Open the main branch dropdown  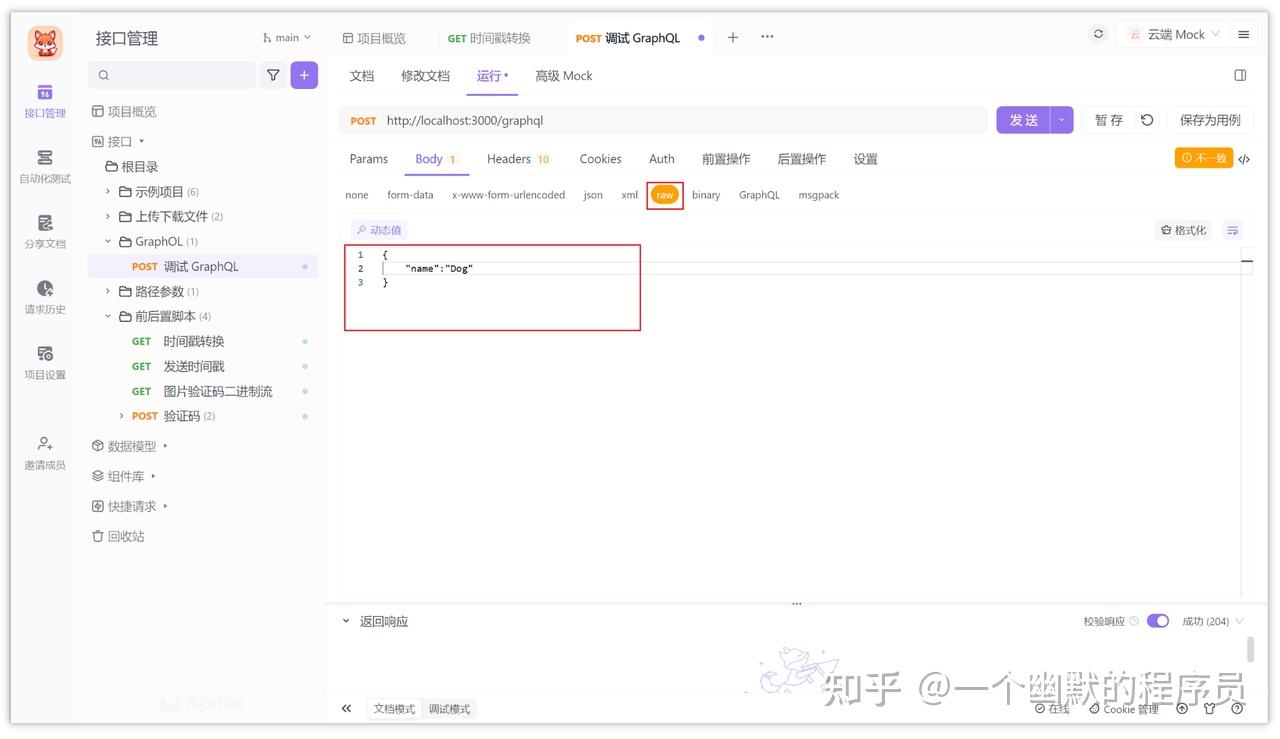click(287, 37)
